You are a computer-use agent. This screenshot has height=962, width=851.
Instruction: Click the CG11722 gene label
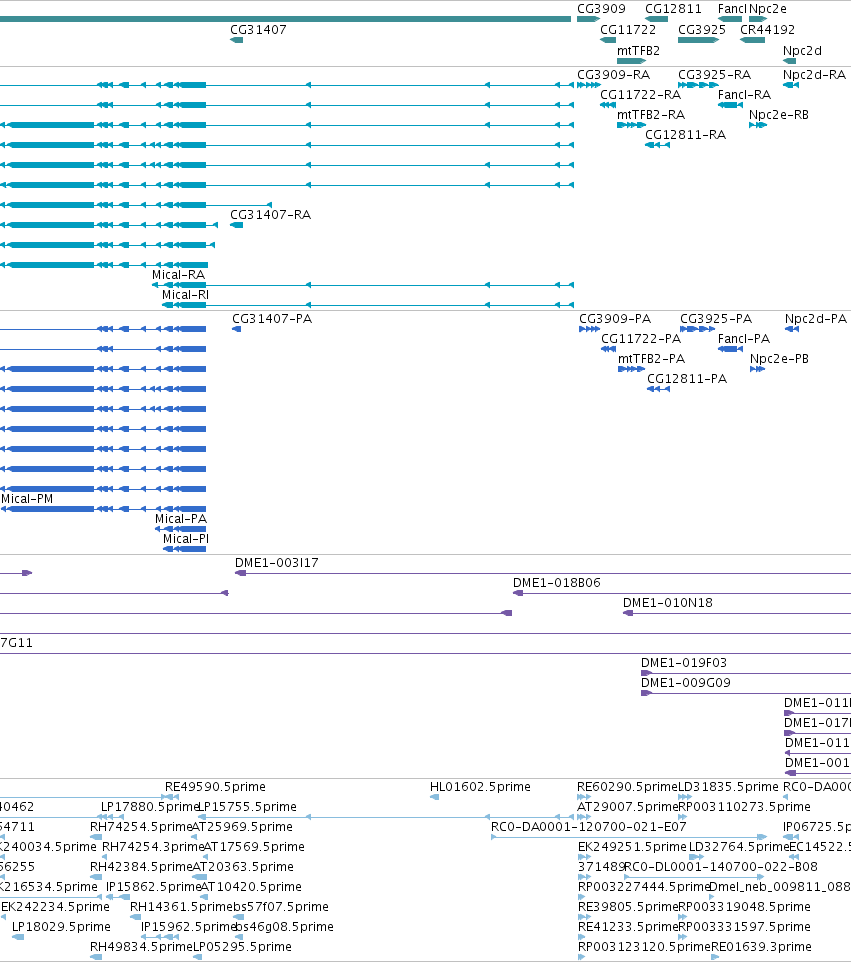[x=628, y=30]
